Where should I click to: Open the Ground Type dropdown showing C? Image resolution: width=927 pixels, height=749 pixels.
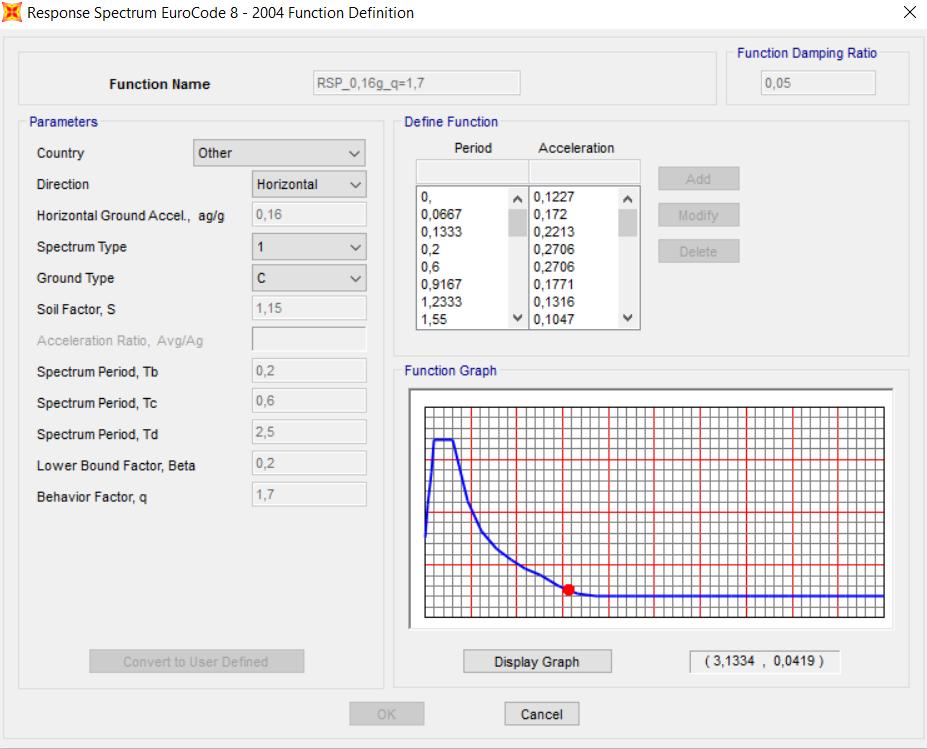[x=309, y=278]
